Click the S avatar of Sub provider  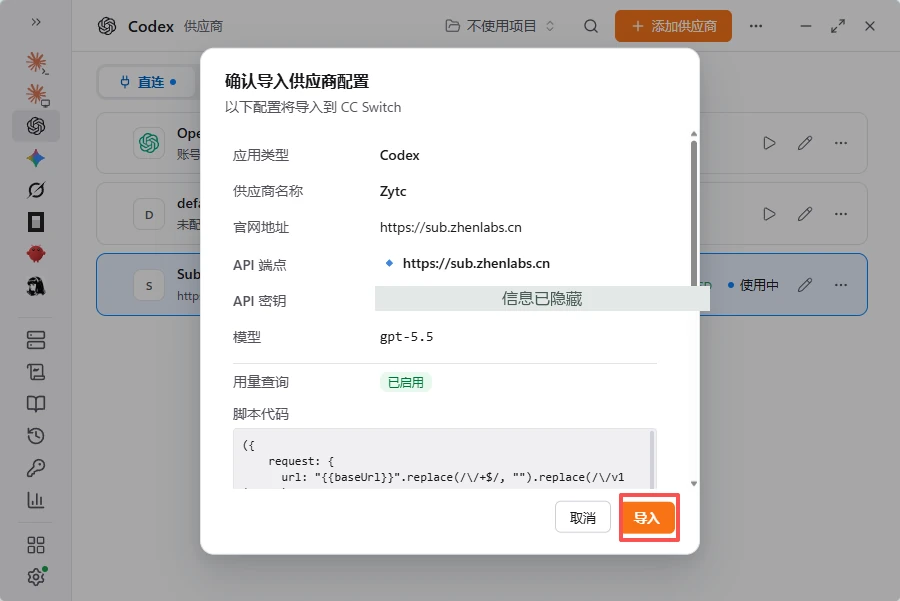click(149, 285)
